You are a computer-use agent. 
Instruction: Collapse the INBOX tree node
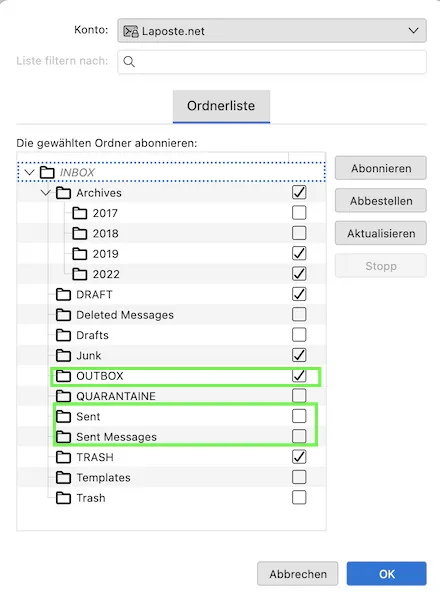pos(29,172)
